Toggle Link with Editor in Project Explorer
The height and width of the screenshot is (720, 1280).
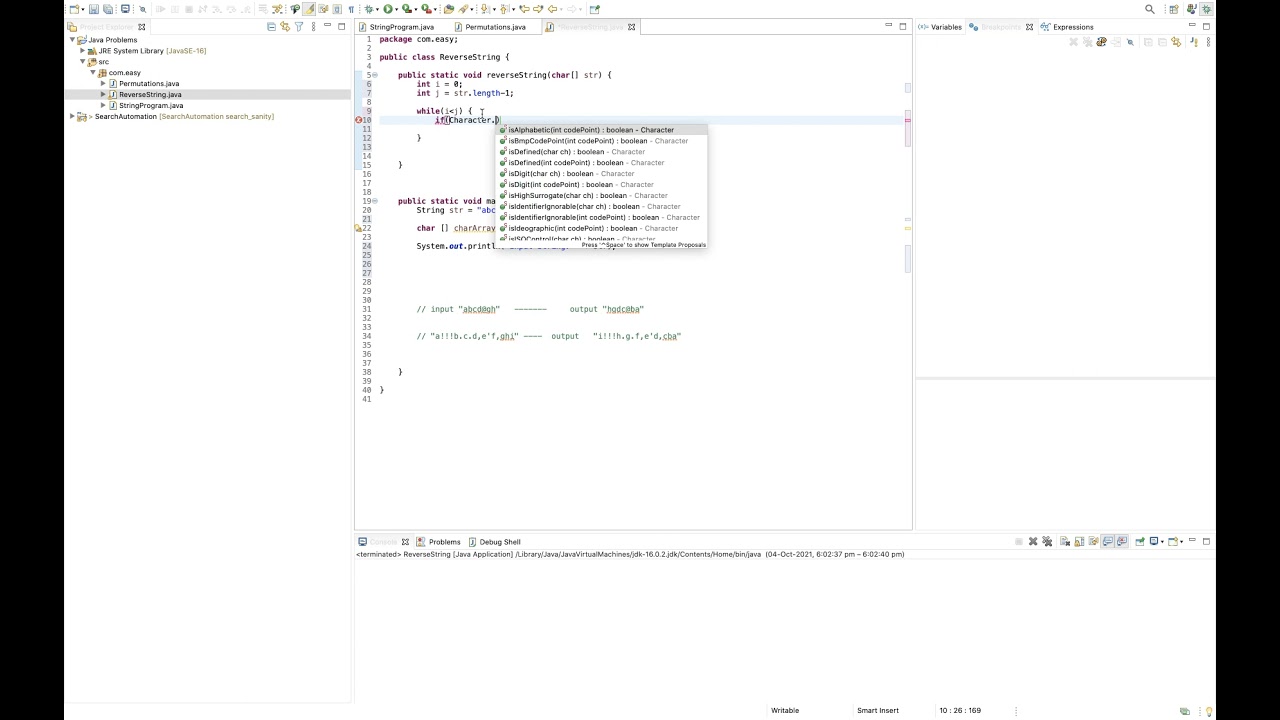pyautogui.click(x=285, y=27)
